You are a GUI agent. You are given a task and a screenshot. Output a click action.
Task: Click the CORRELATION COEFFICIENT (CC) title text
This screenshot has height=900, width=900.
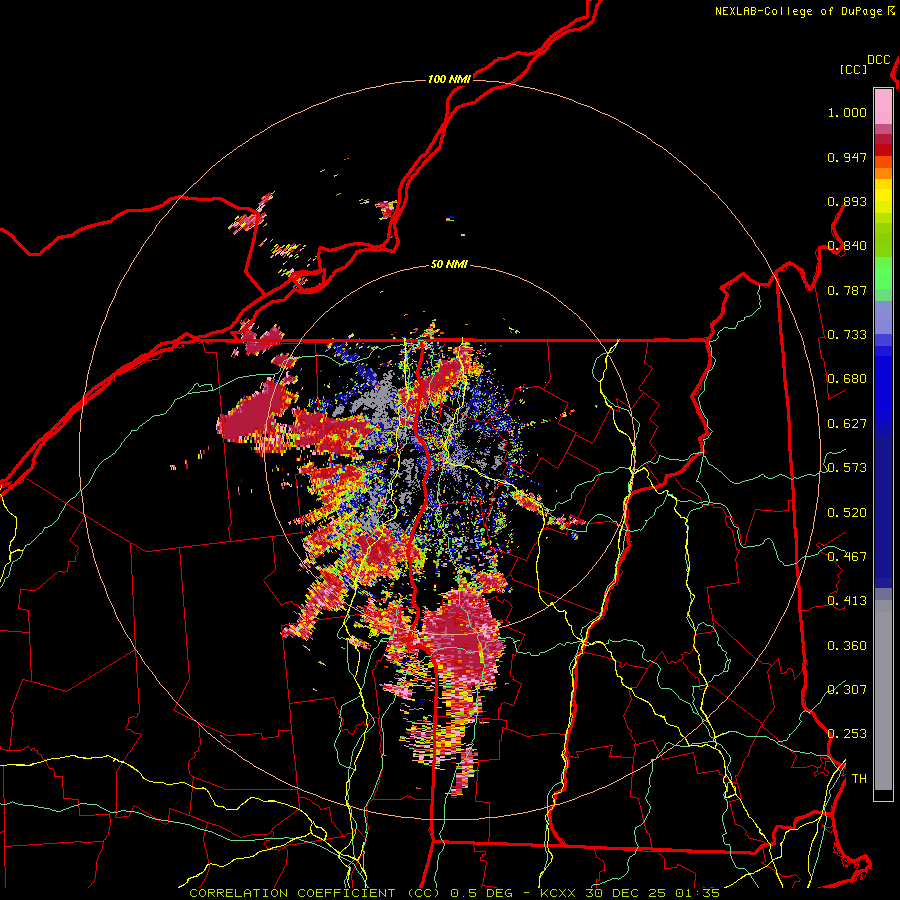click(x=315, y=893)
